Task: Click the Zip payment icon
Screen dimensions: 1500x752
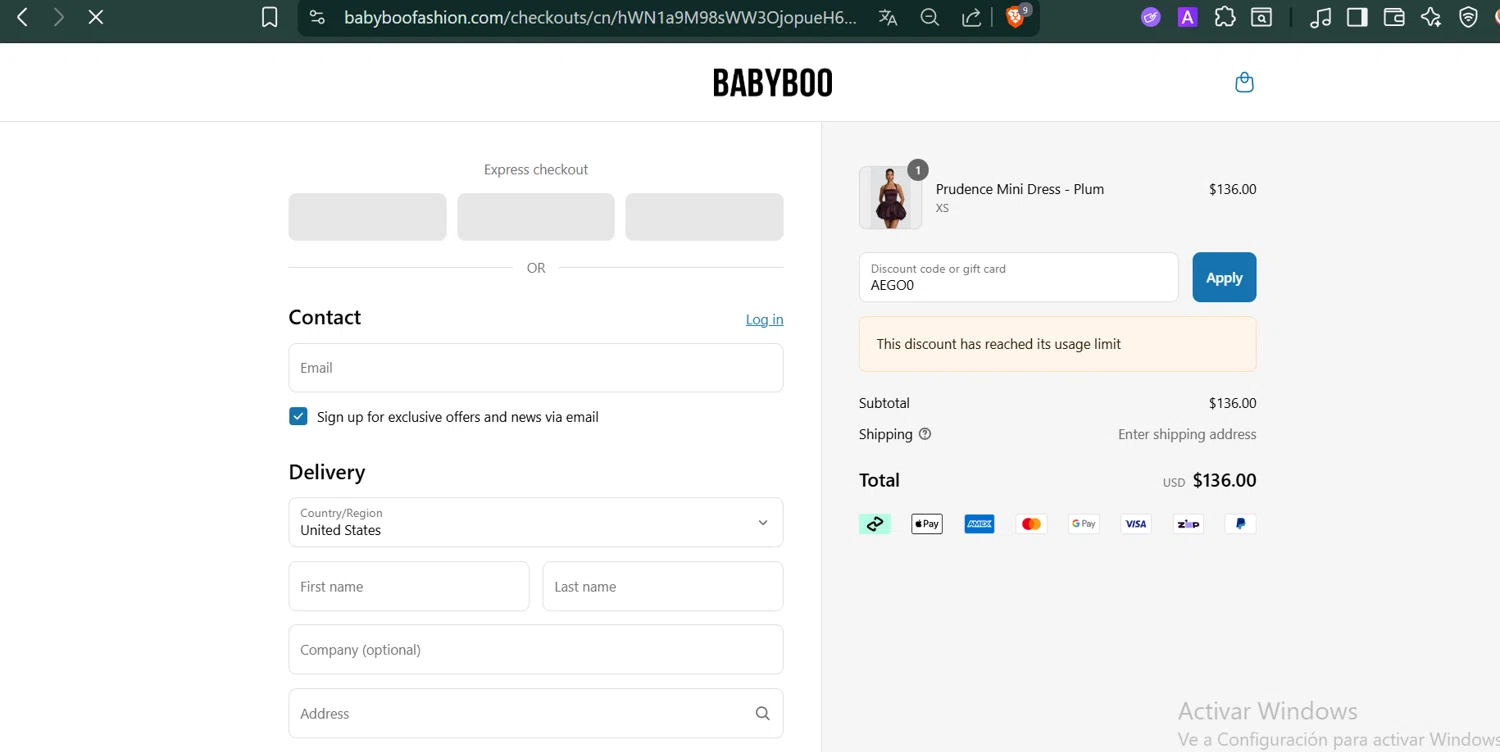Action: 1188,524
